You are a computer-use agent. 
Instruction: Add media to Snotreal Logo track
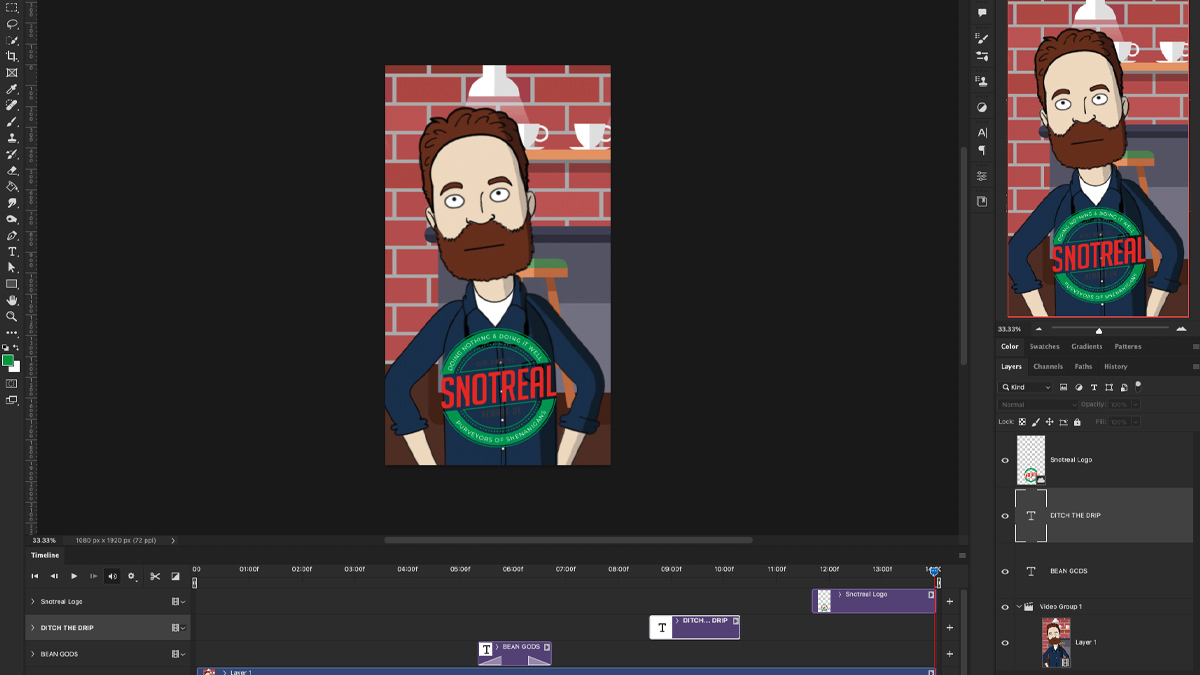tap(950, 601)
